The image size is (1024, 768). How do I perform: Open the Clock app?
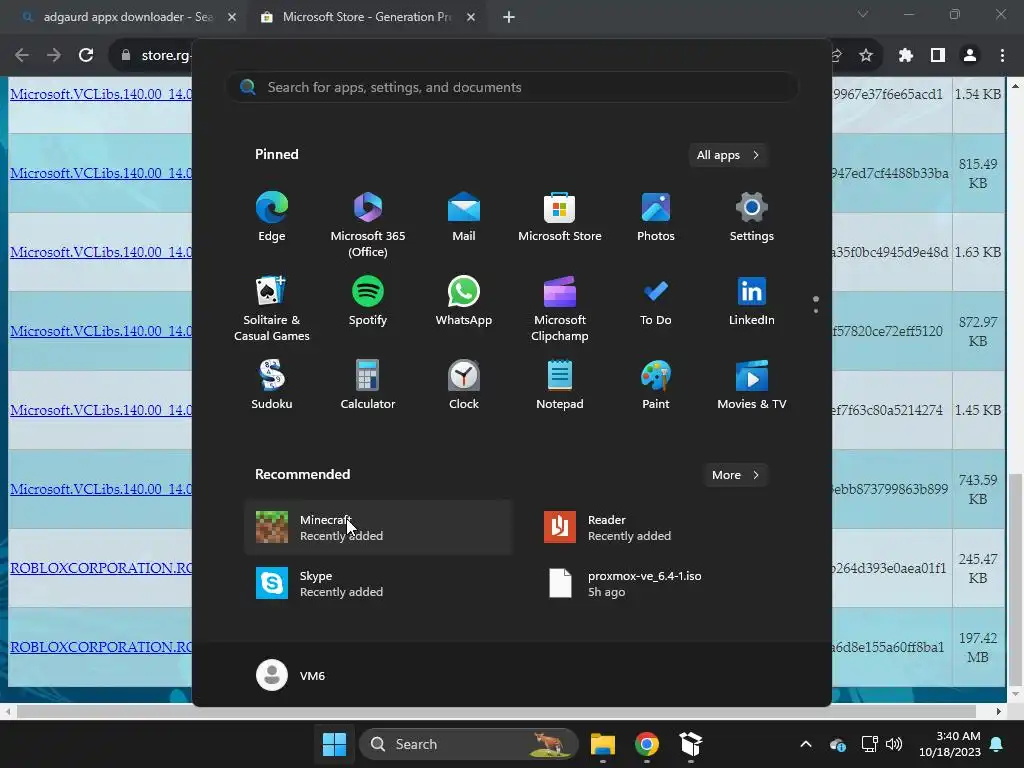[x=464, y=385]
